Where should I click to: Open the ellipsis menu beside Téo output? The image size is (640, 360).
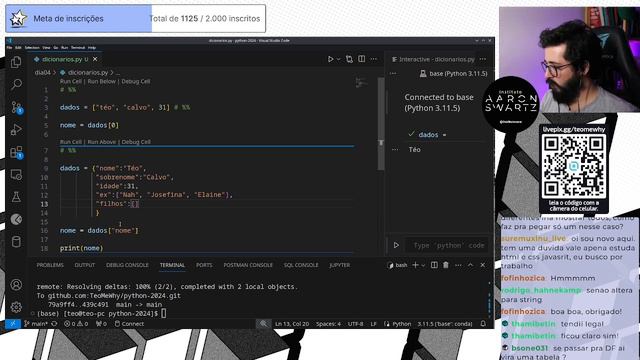click(x=395, y=149)
